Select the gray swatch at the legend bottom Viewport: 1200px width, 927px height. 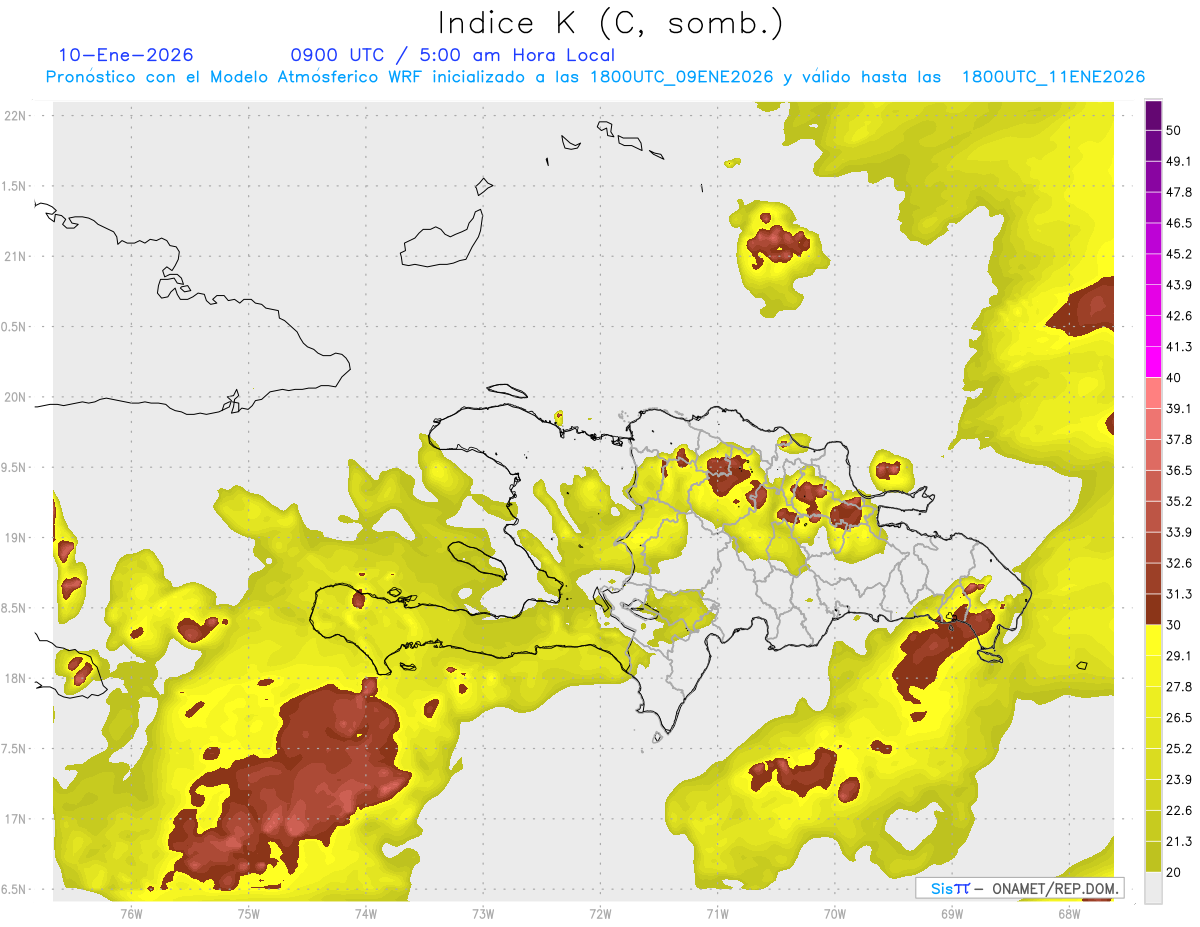point(1153,887)
